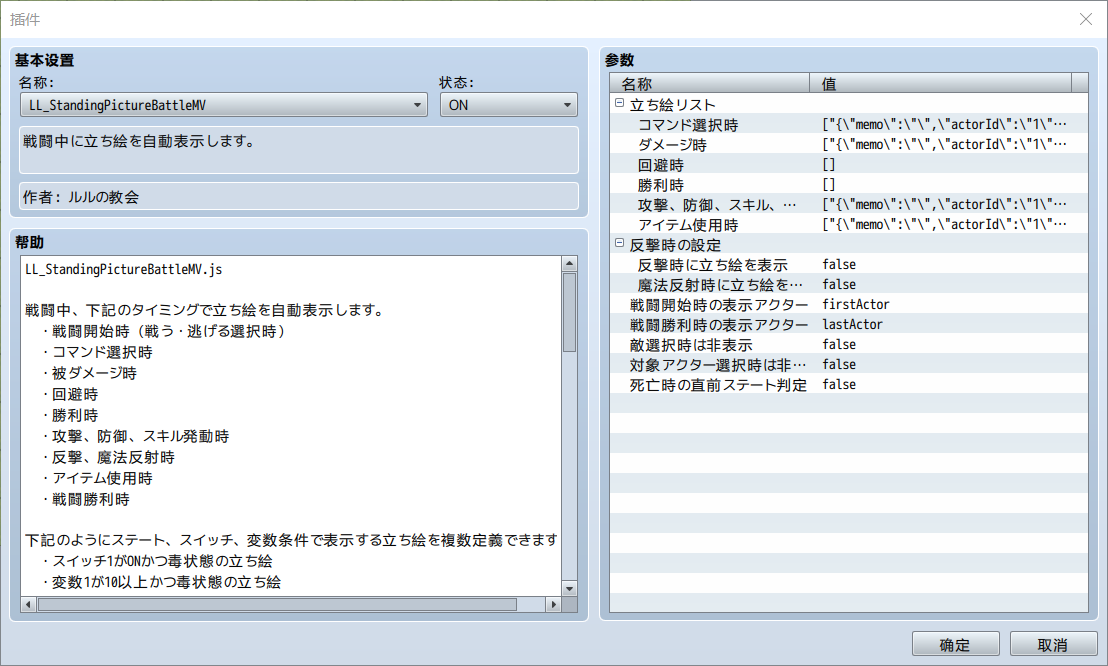Image resolution: width=1108 pixels, height=666 pixels.
Task: Select the ダメージ時 parameter row
Action: click(x=849, y=144)
